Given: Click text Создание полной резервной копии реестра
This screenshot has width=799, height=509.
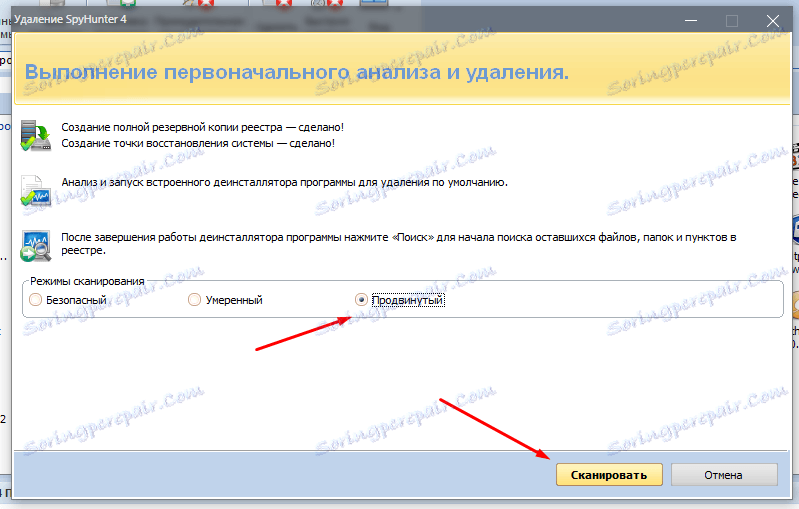Looking at the screenshot, I should pyautogui.click(x=172, y=127).
